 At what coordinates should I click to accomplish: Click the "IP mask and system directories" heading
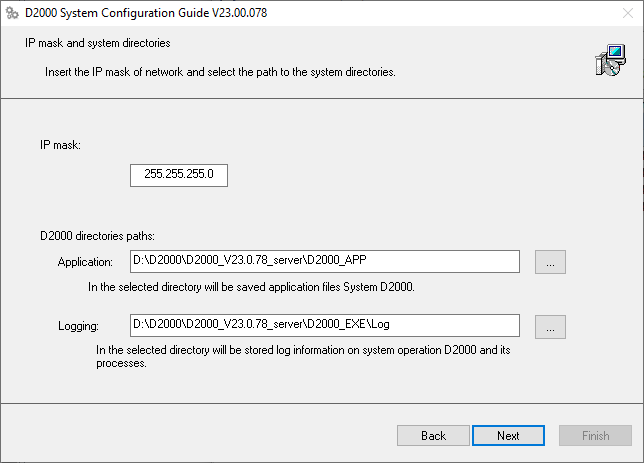coord(97,44)
